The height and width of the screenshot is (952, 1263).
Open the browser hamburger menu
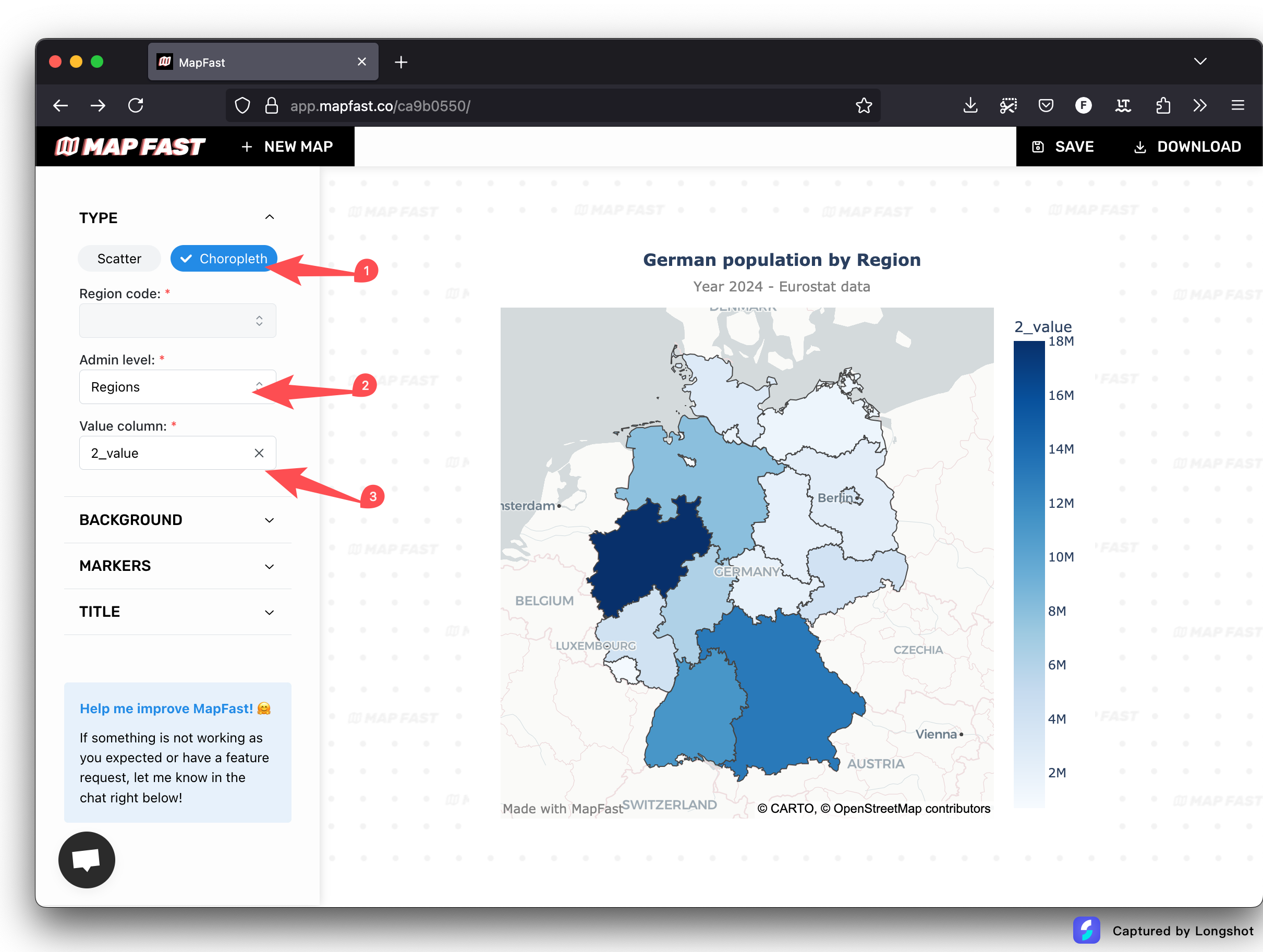1237,106
